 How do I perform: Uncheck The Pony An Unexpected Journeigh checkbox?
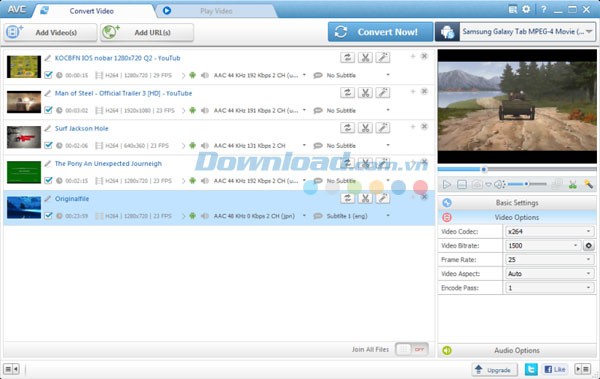[x=48, y=180]
